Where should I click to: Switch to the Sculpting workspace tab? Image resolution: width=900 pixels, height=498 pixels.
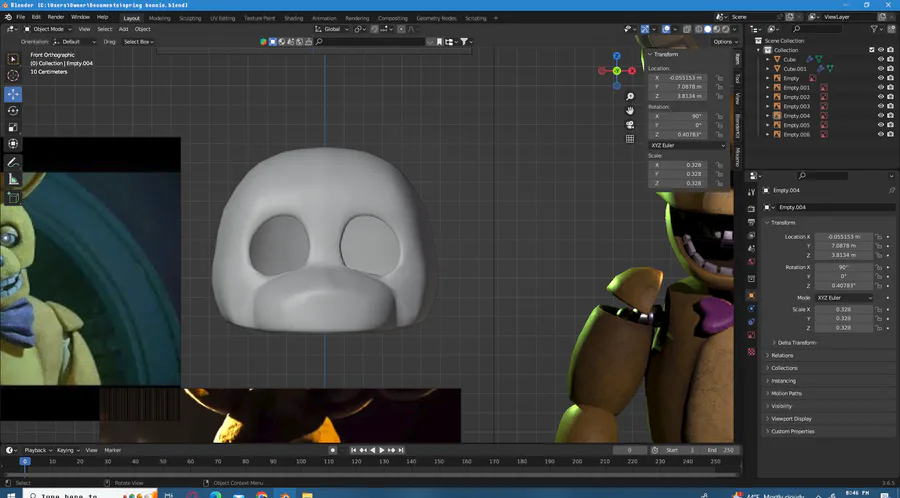[189, 18]
